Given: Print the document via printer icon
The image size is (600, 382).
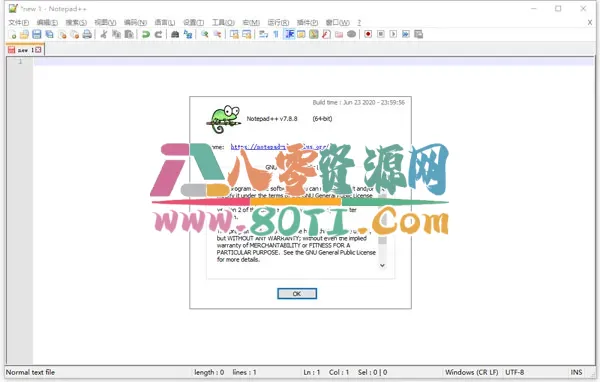Looking at the screenshot, I should pyautogui.click(x=87, y=34).
